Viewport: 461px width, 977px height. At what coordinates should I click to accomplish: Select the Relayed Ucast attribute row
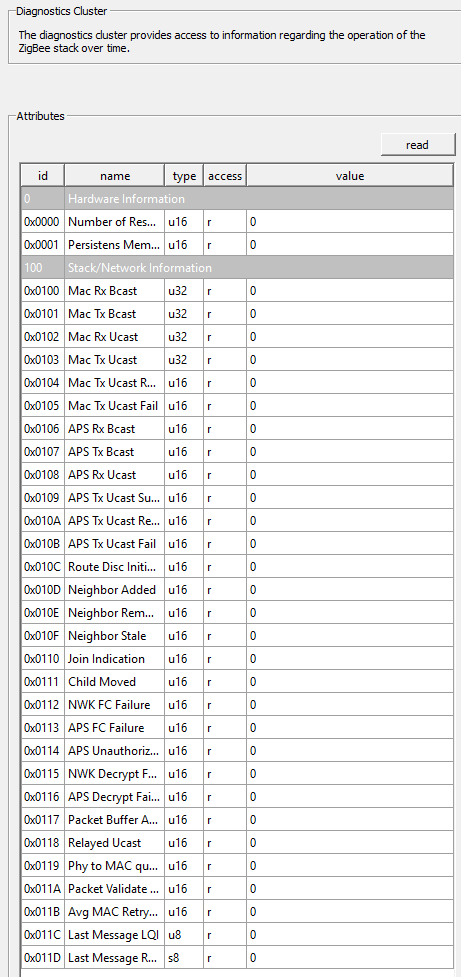coord(237,844)
